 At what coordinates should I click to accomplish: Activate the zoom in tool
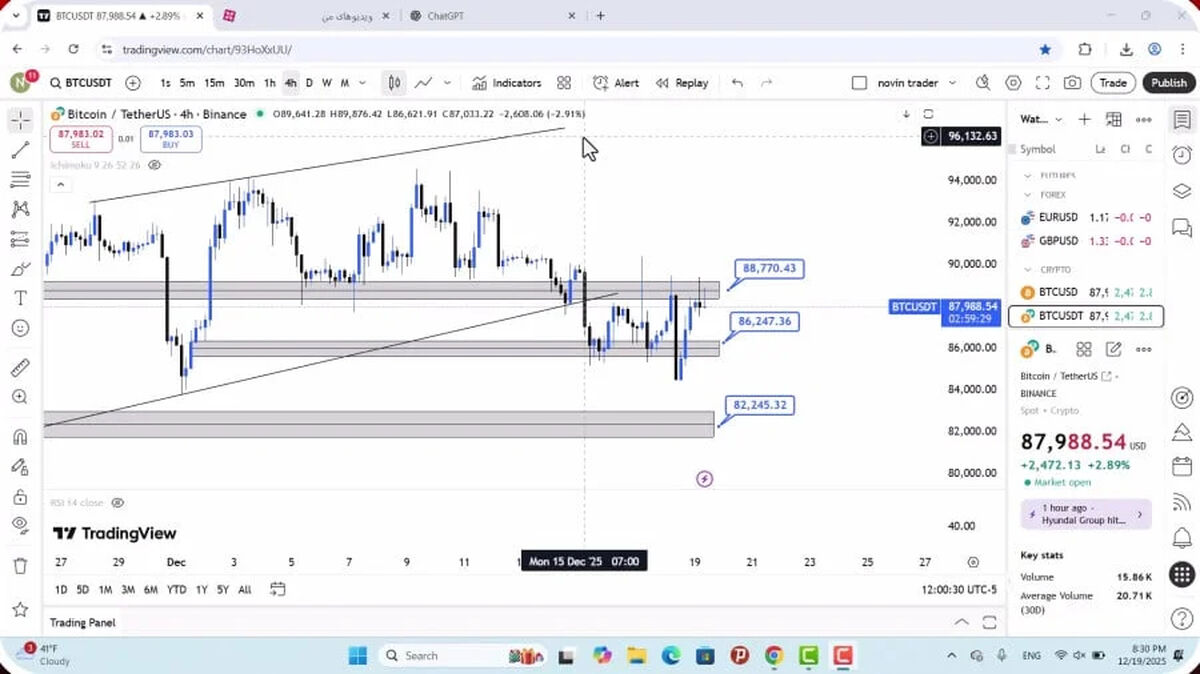(x=20, y=397)
